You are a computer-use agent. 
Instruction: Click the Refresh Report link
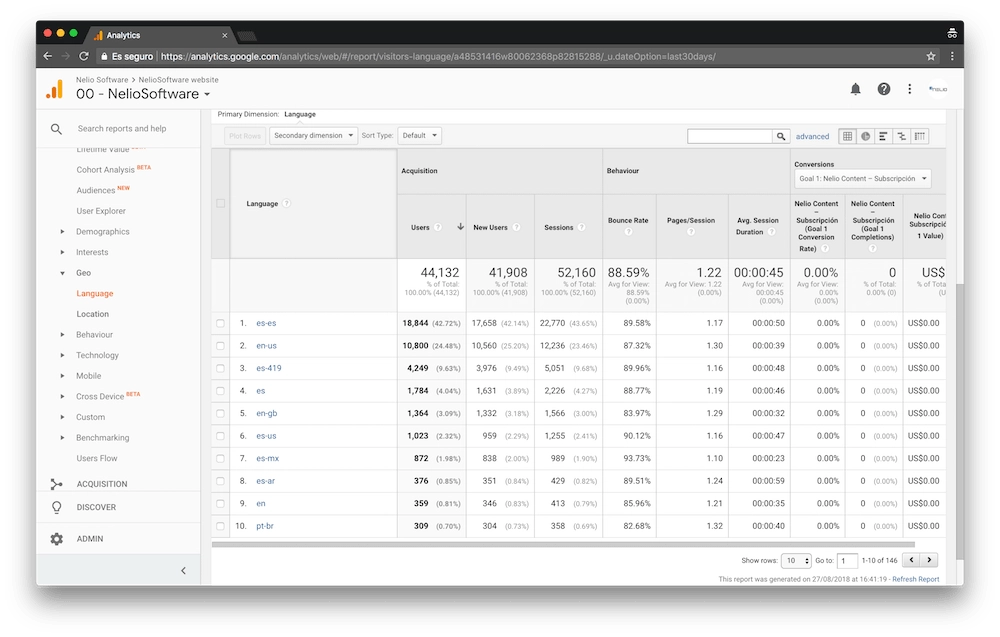coord(916,580)
